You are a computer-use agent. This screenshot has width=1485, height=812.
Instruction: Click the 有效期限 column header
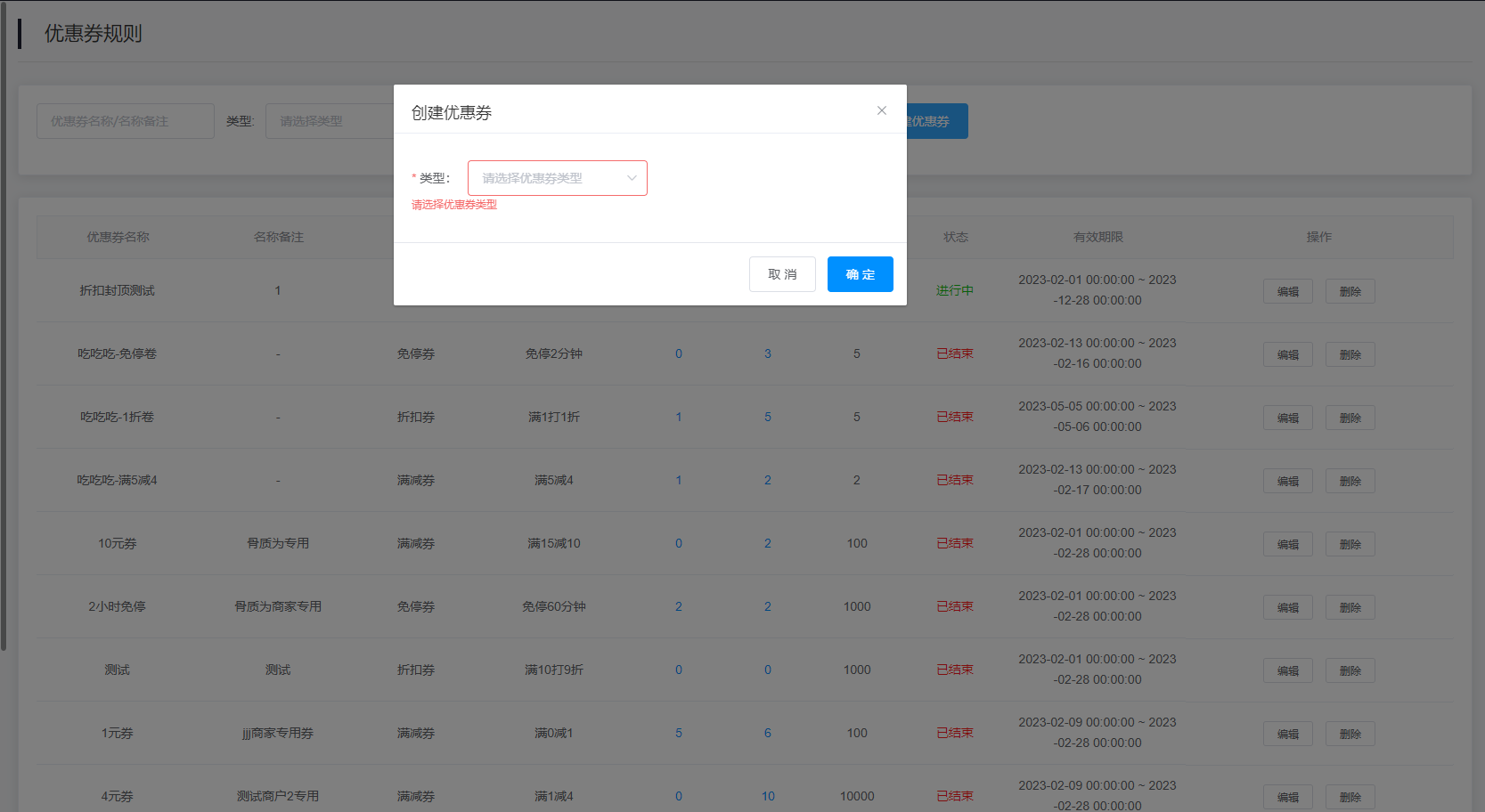tap(1097, 237)
